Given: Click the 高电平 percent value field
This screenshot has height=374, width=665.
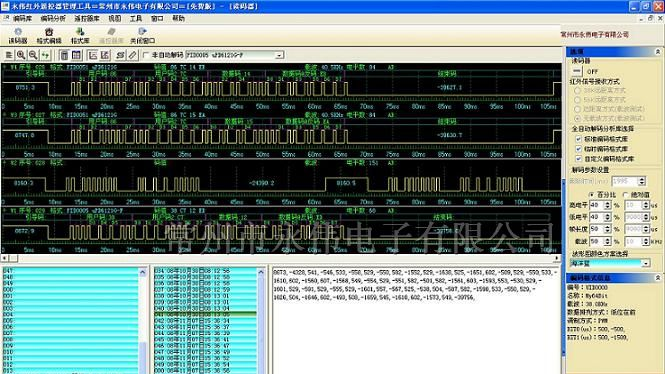Looking at the screenshot, I should click(x=597, y=205).
